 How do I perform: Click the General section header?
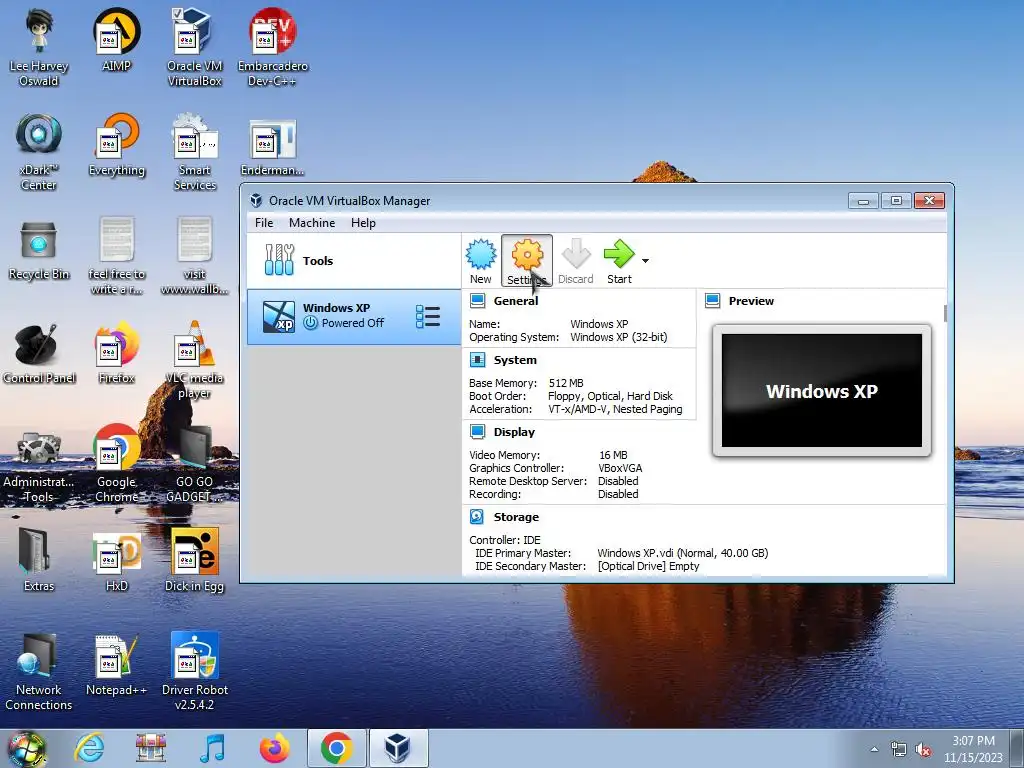[x=516, y=301]
